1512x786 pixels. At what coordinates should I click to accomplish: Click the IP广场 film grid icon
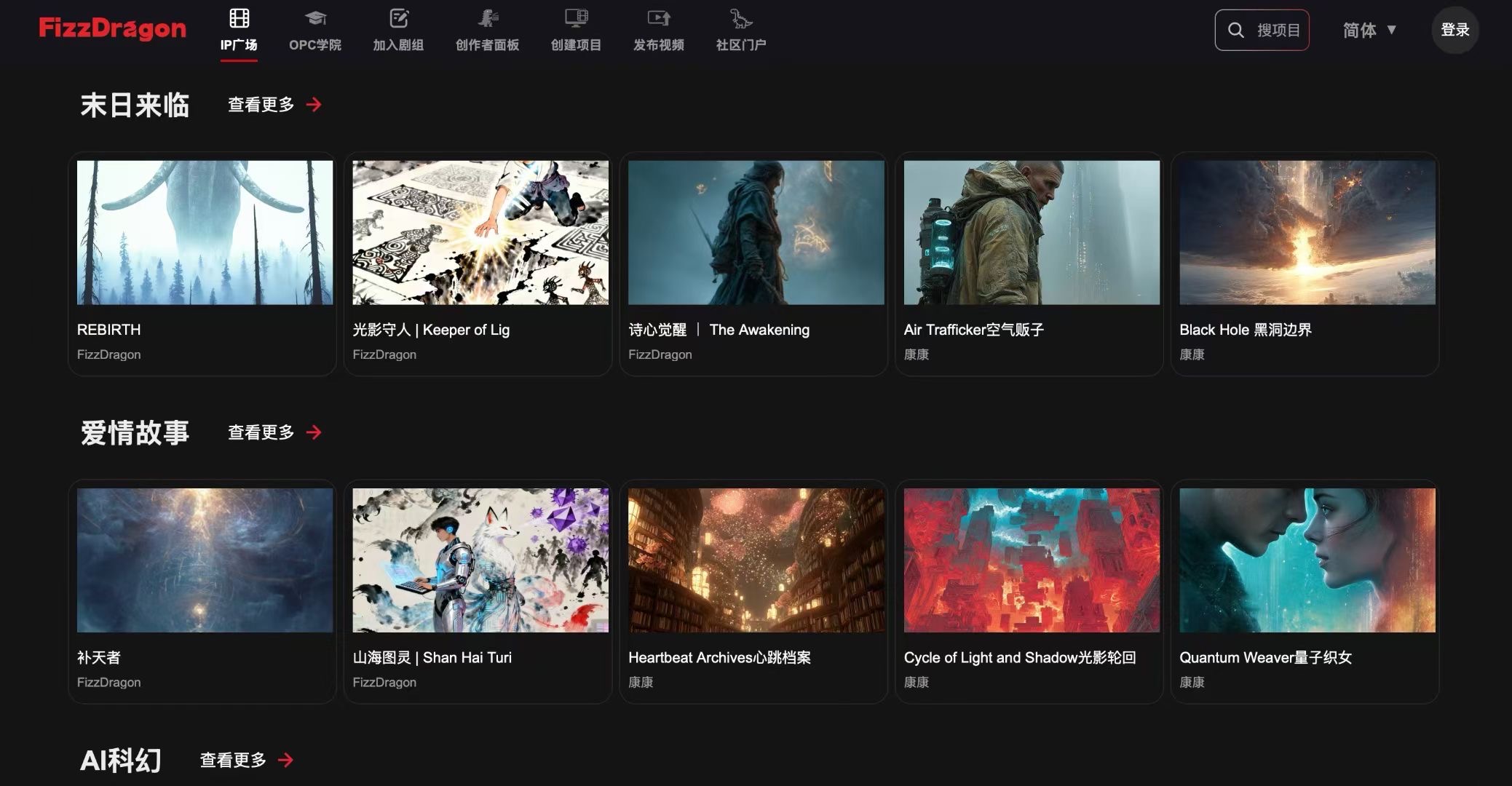point(239,17)
